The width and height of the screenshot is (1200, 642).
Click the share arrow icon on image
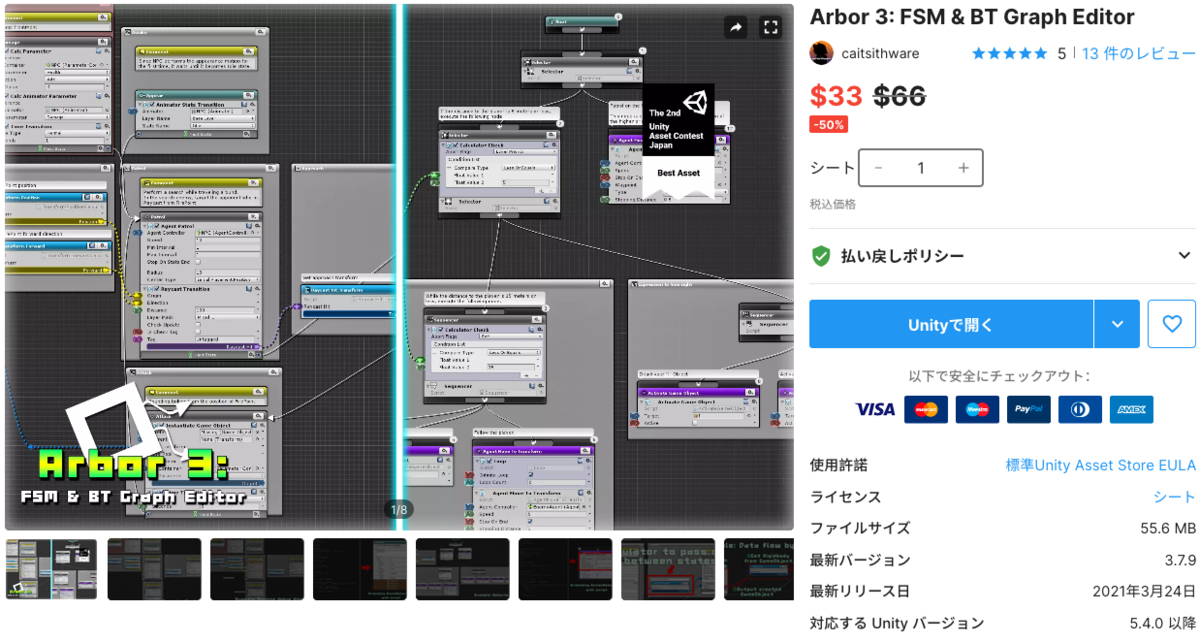click(736, 28)
